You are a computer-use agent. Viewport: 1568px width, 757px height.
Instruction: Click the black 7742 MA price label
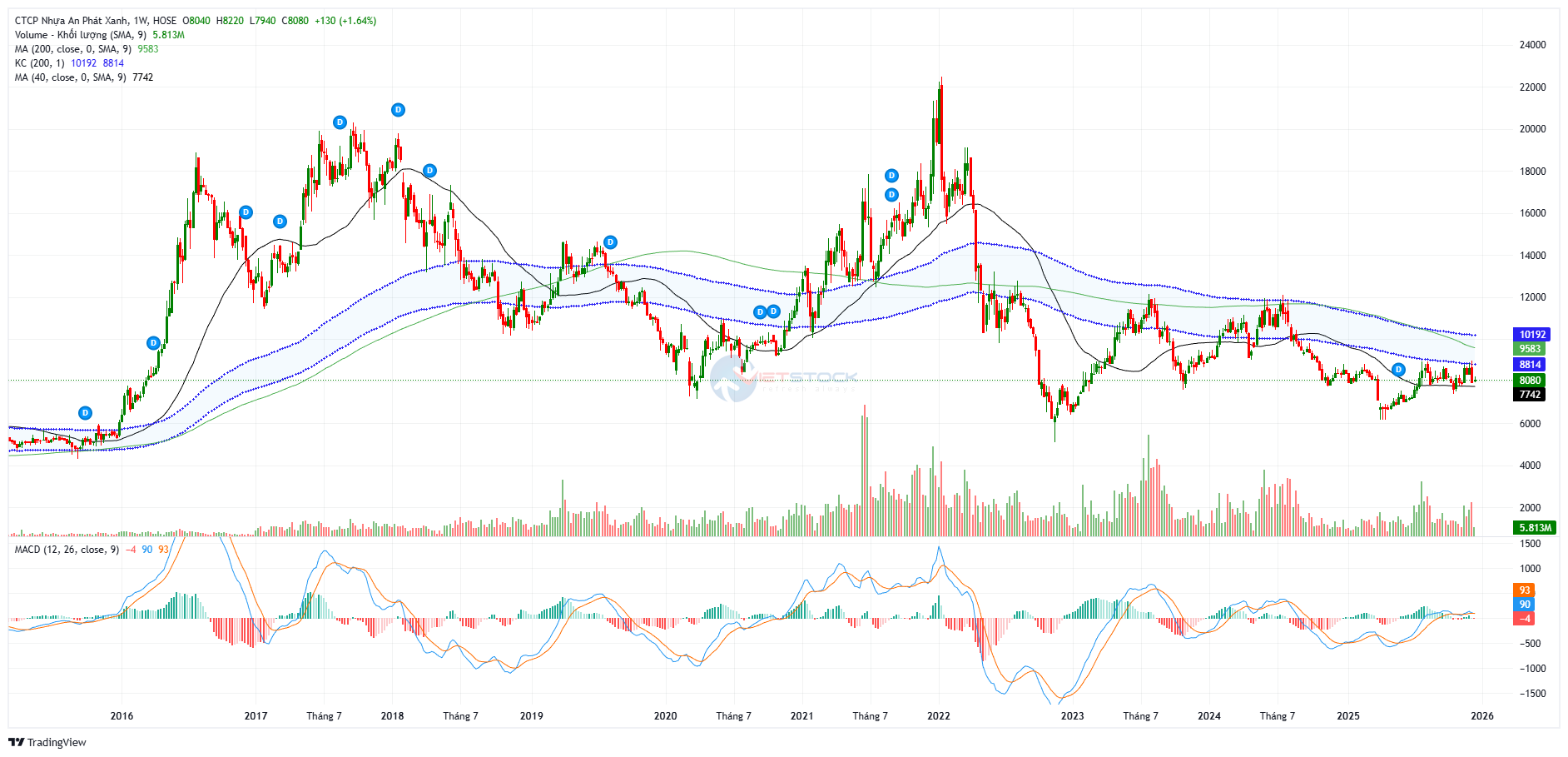coord(1530,395)
